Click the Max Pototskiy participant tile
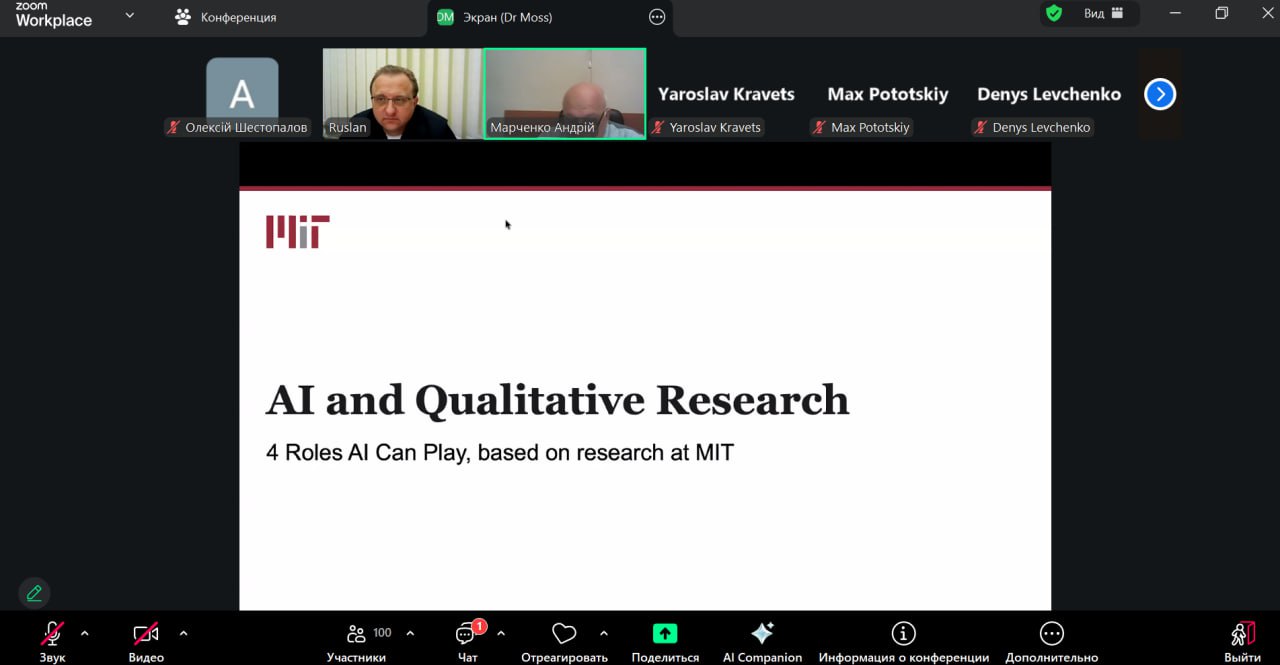1280x665 pixels. click(888, 93)
